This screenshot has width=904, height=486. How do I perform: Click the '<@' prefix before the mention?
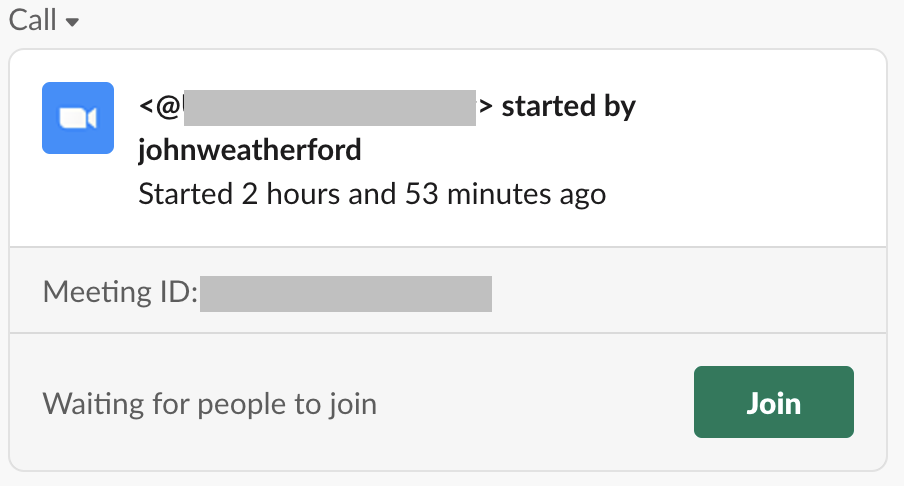click(x=160, y=106)
